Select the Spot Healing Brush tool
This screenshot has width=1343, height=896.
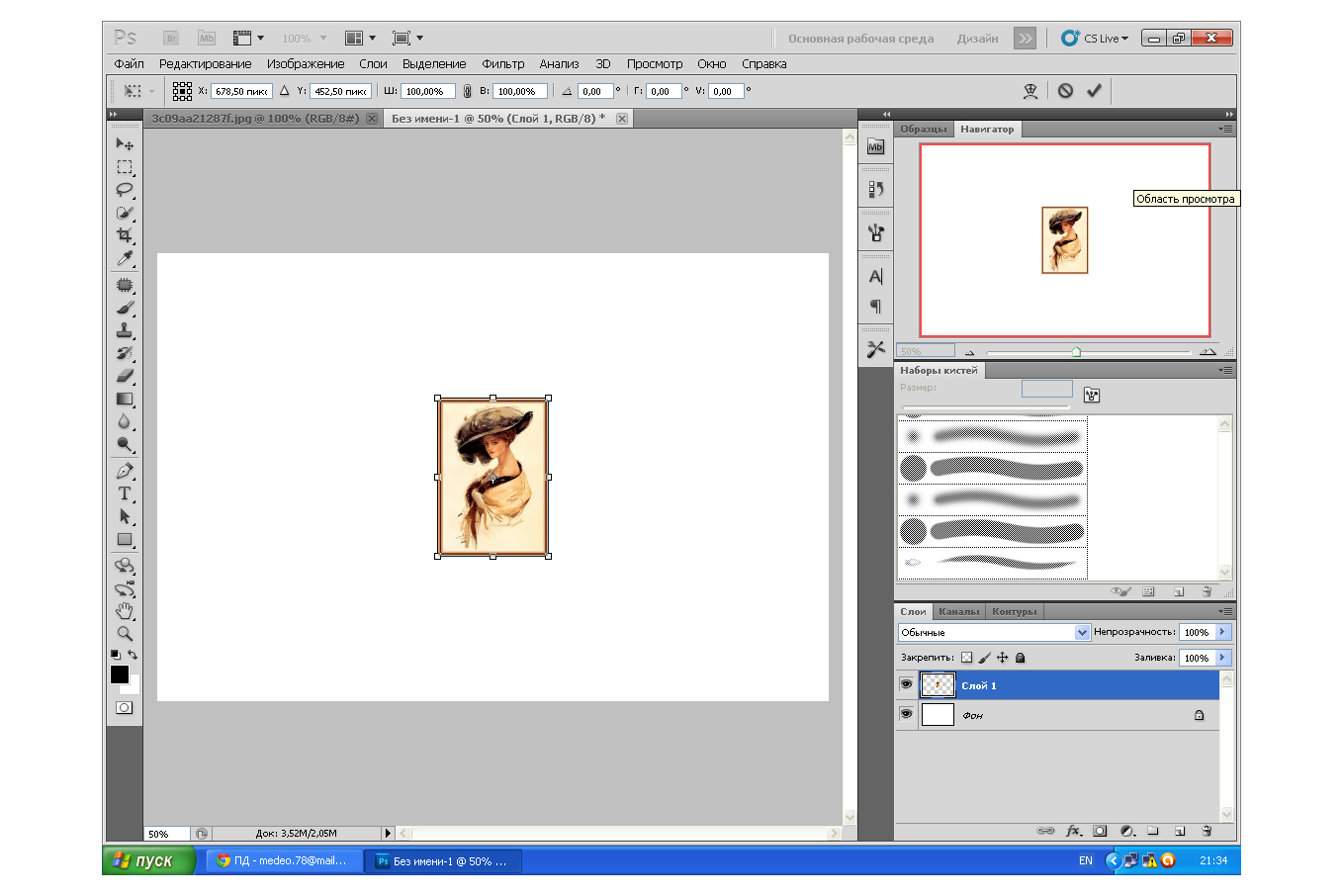coord(125,286)
